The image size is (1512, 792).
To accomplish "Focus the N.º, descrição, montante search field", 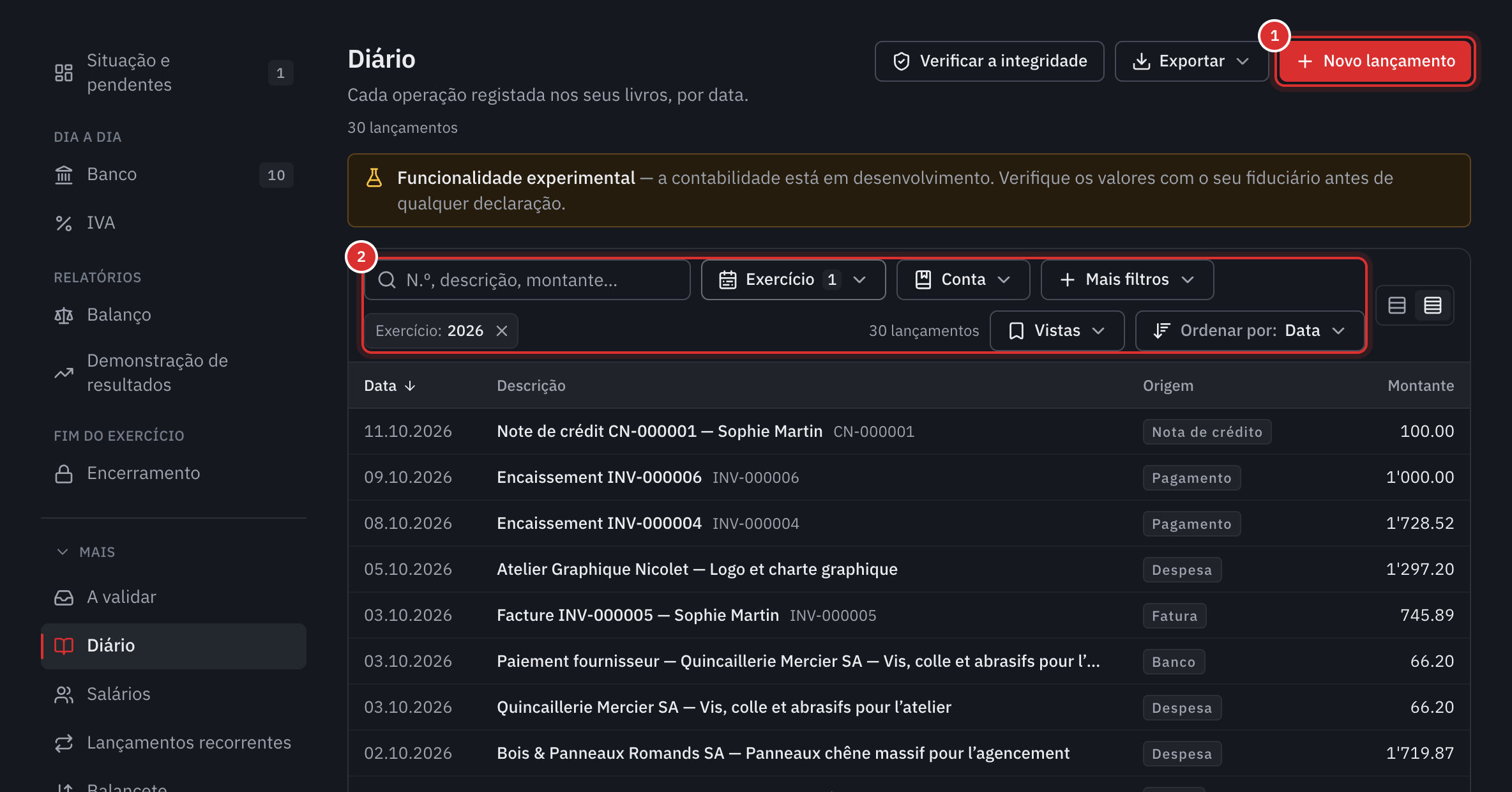I will point(527,280).
